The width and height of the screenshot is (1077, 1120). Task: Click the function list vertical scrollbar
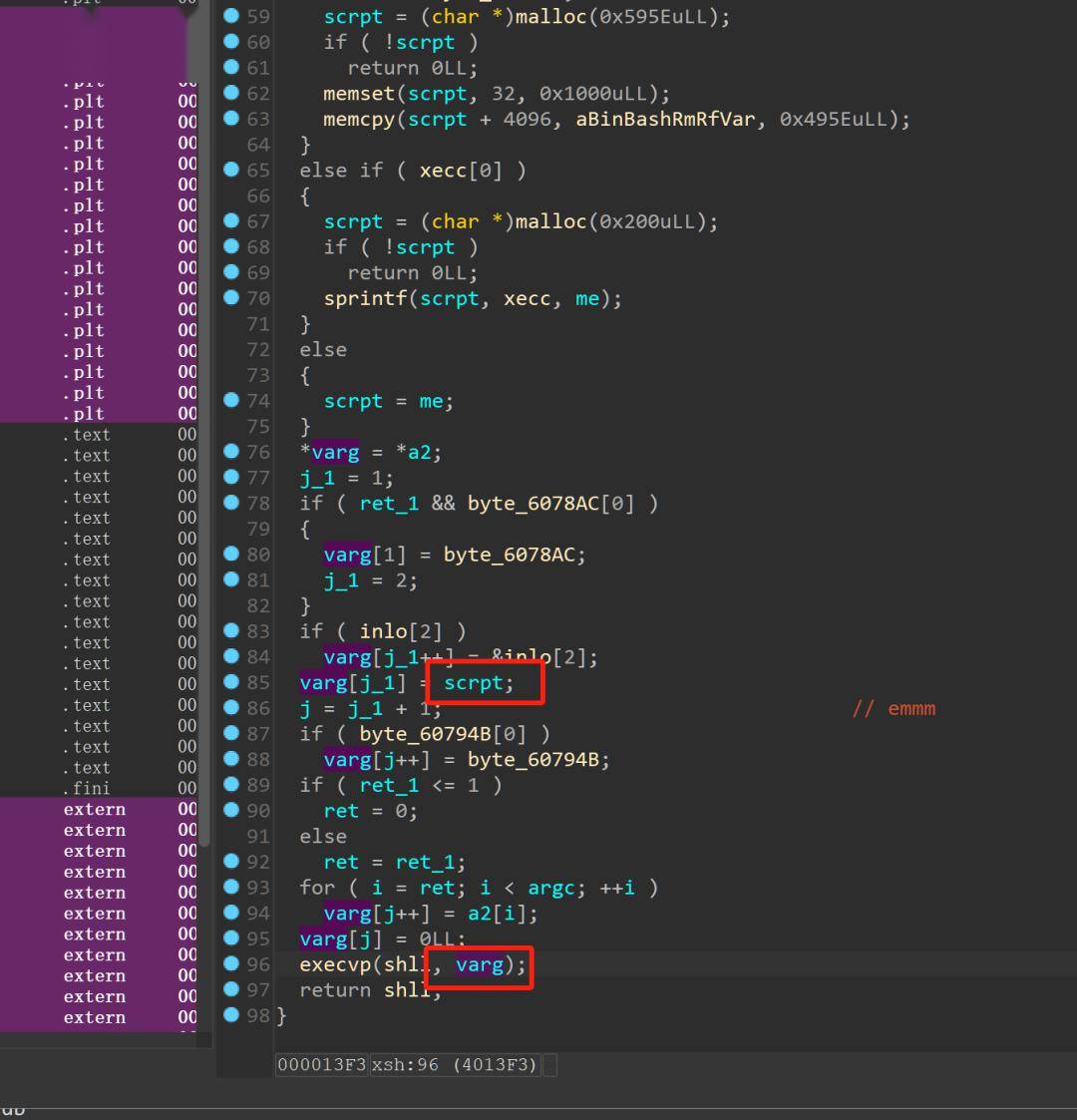205,429
